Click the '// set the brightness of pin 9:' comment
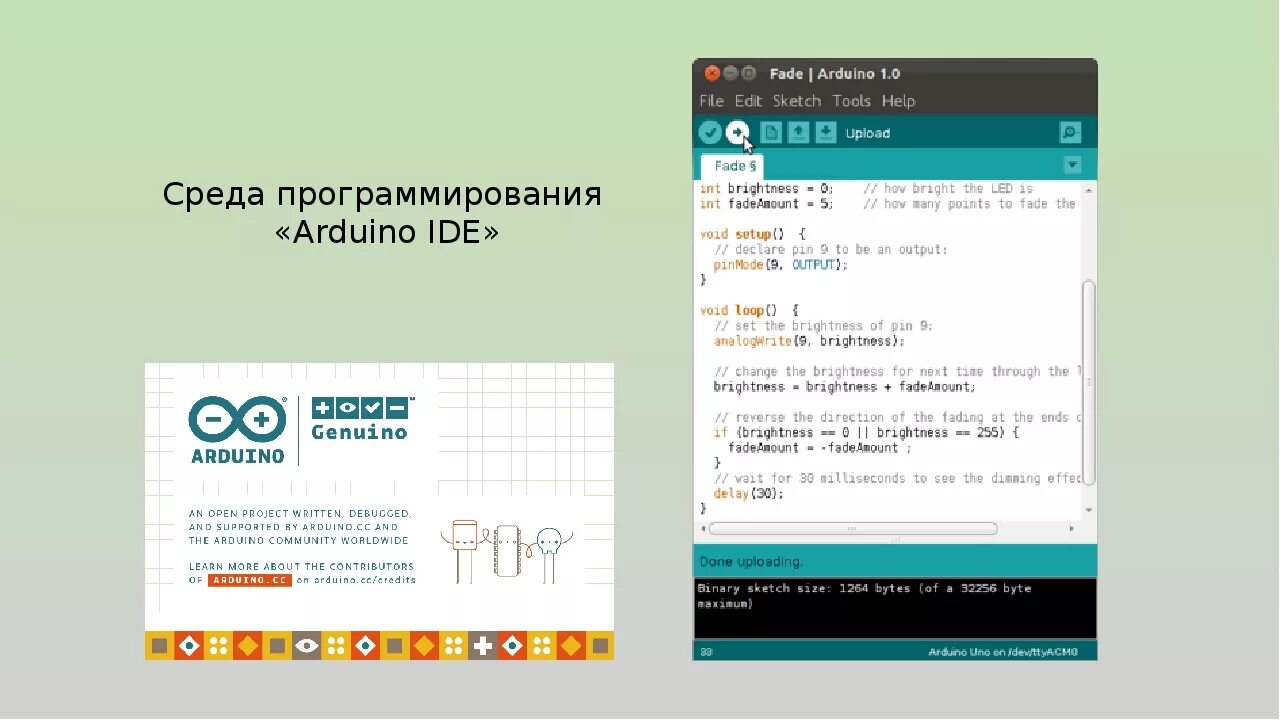1280x720 pixels. [823, 326]
